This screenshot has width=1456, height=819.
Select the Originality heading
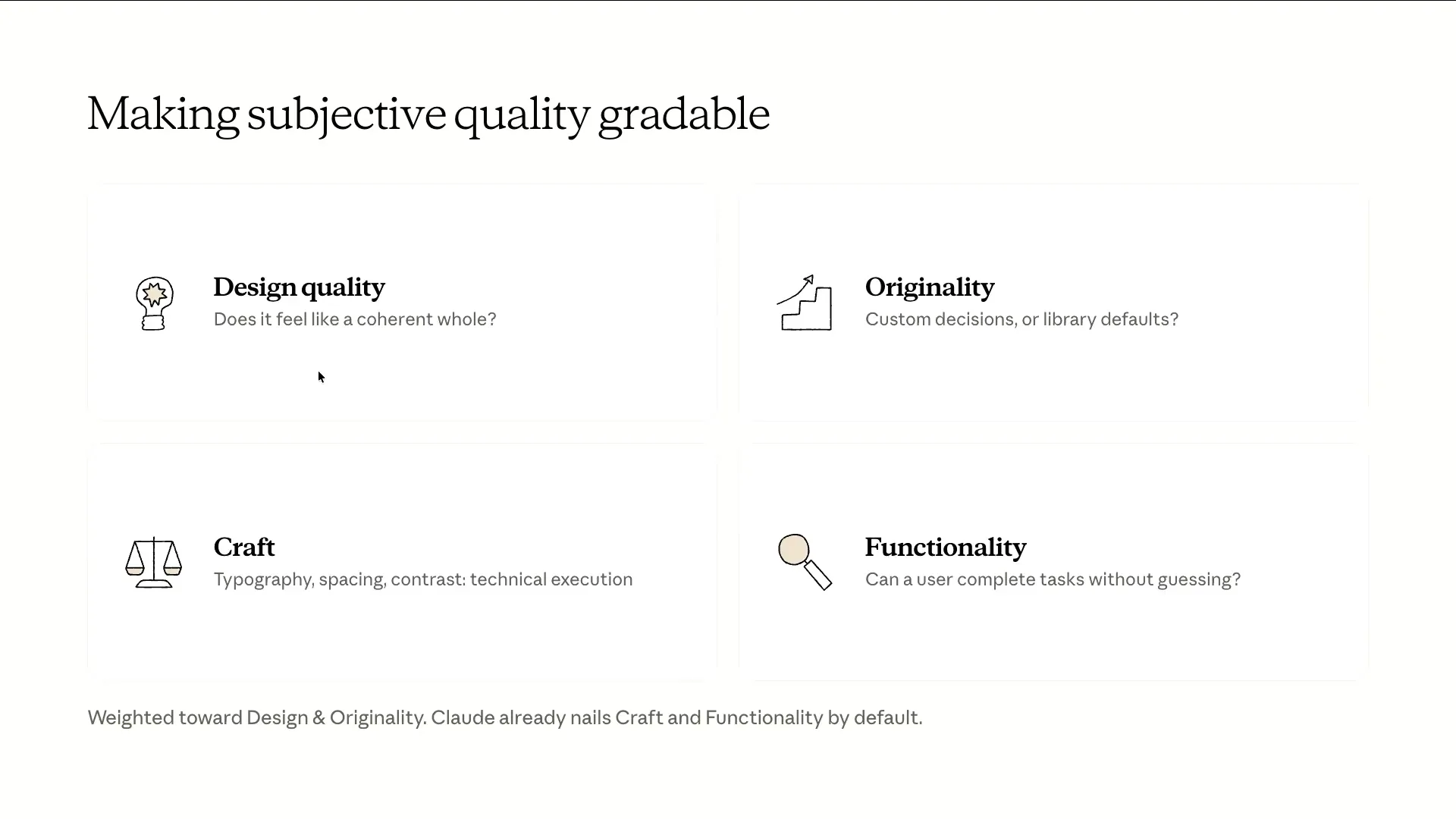pyautogui.click(x=929, y=287)
